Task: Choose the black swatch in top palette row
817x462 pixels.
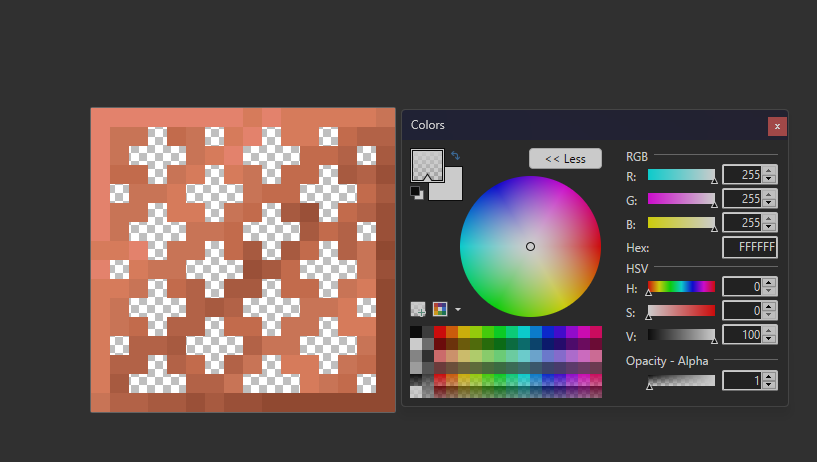Action: (x=416, y=332)
